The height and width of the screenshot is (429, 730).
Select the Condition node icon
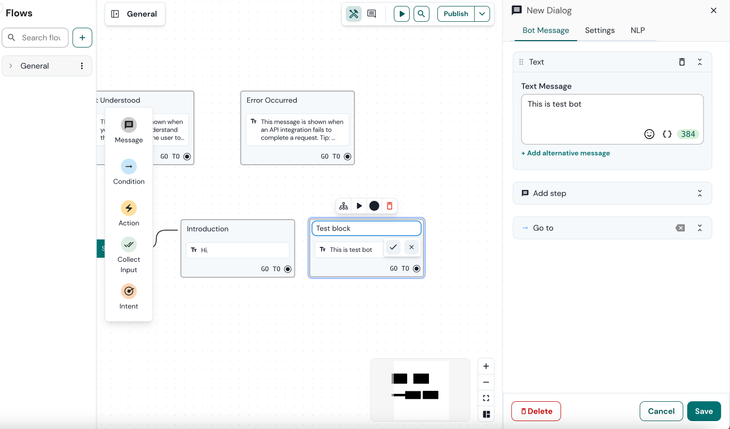pyautogui.click(x=128, y=167)
